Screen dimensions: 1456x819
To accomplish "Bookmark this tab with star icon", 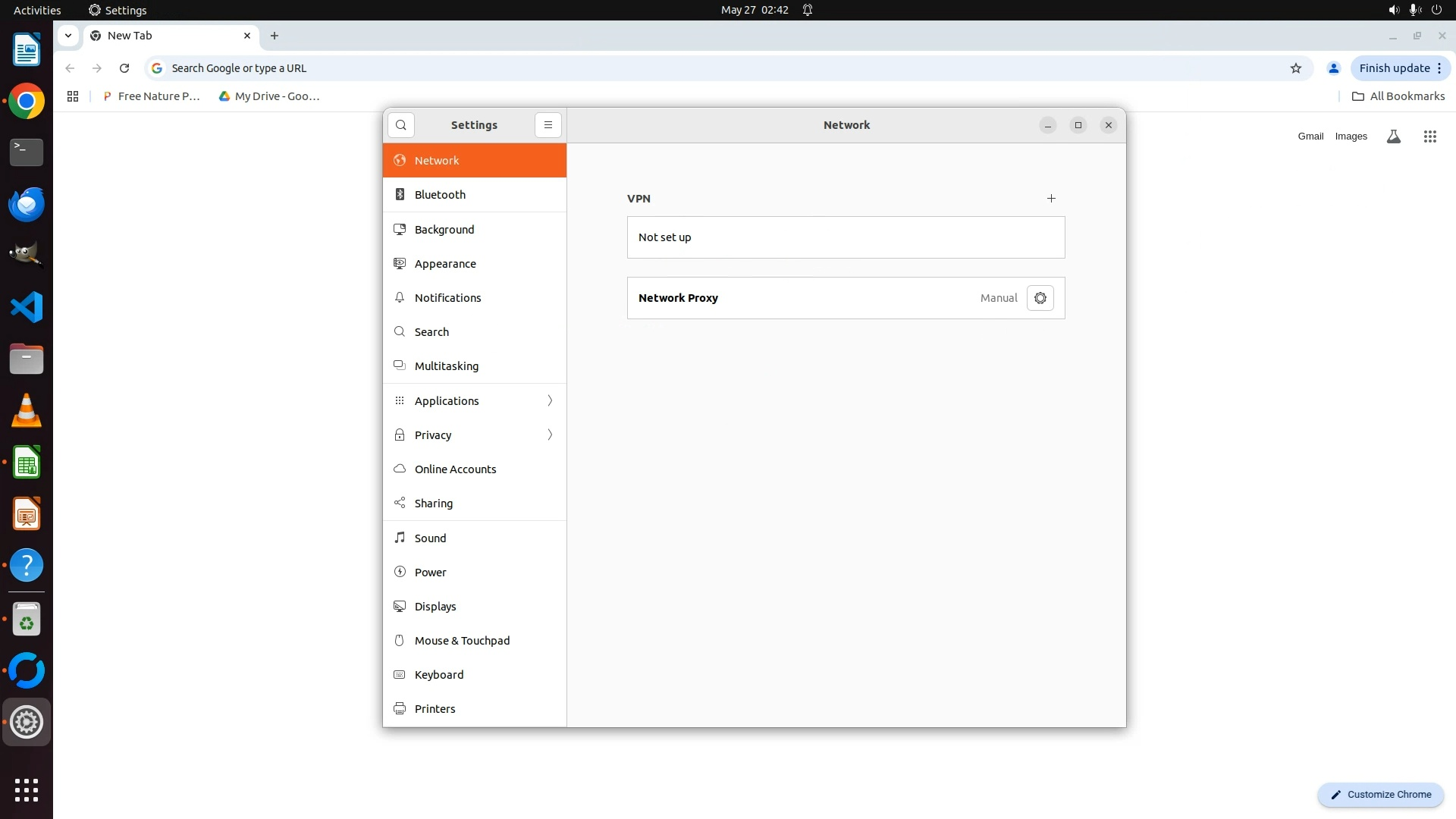I will 1296,68.
